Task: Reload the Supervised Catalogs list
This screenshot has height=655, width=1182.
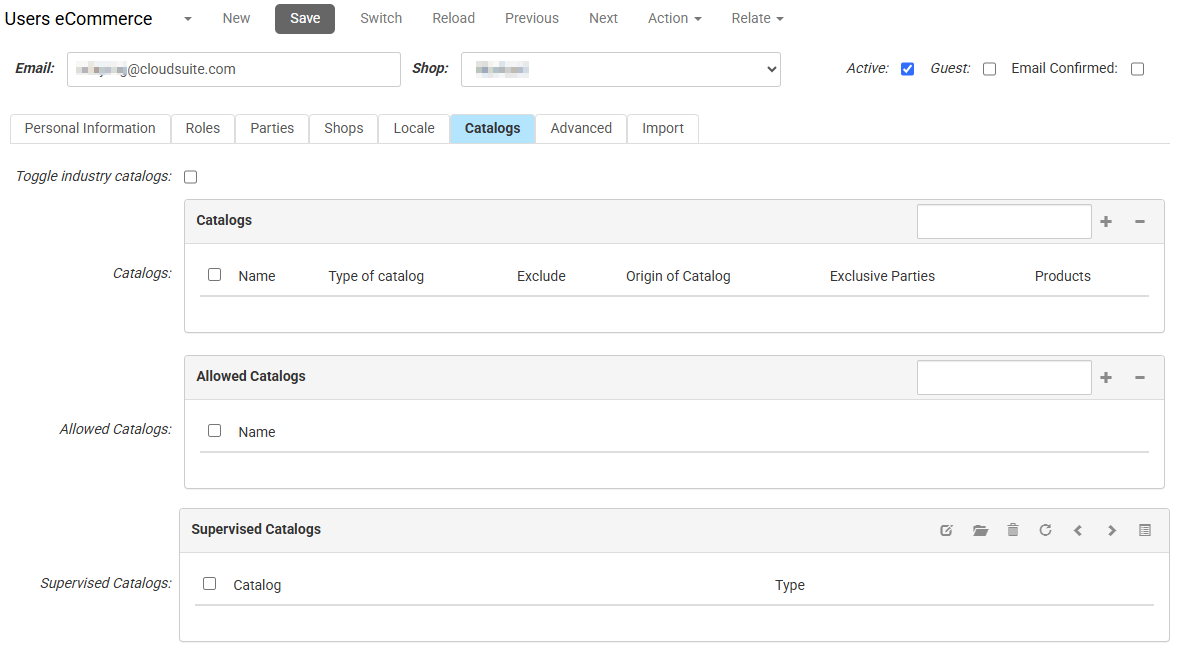Action: (x=1045, y=530)
